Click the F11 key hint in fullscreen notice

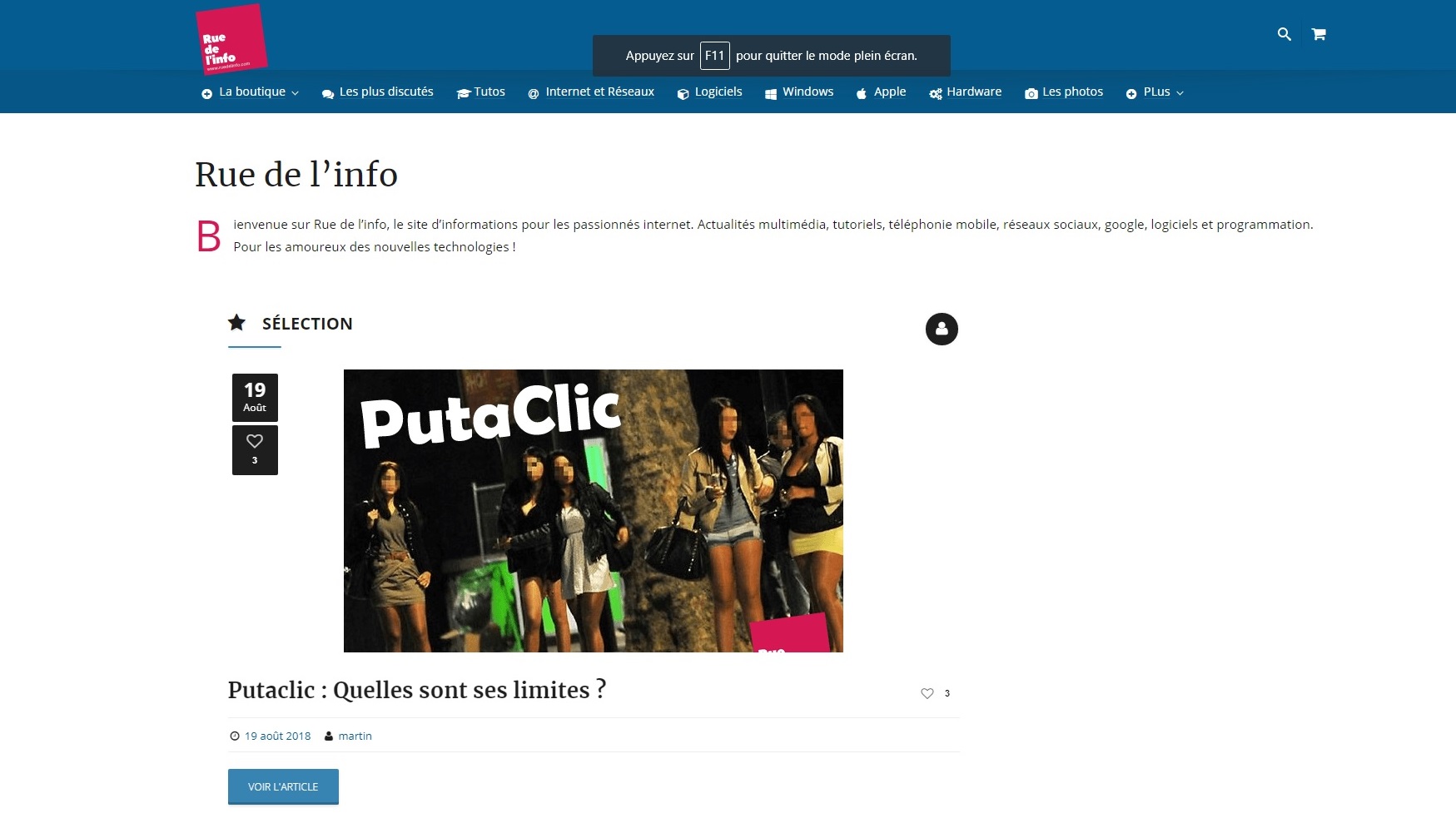(x=715, y=56)
